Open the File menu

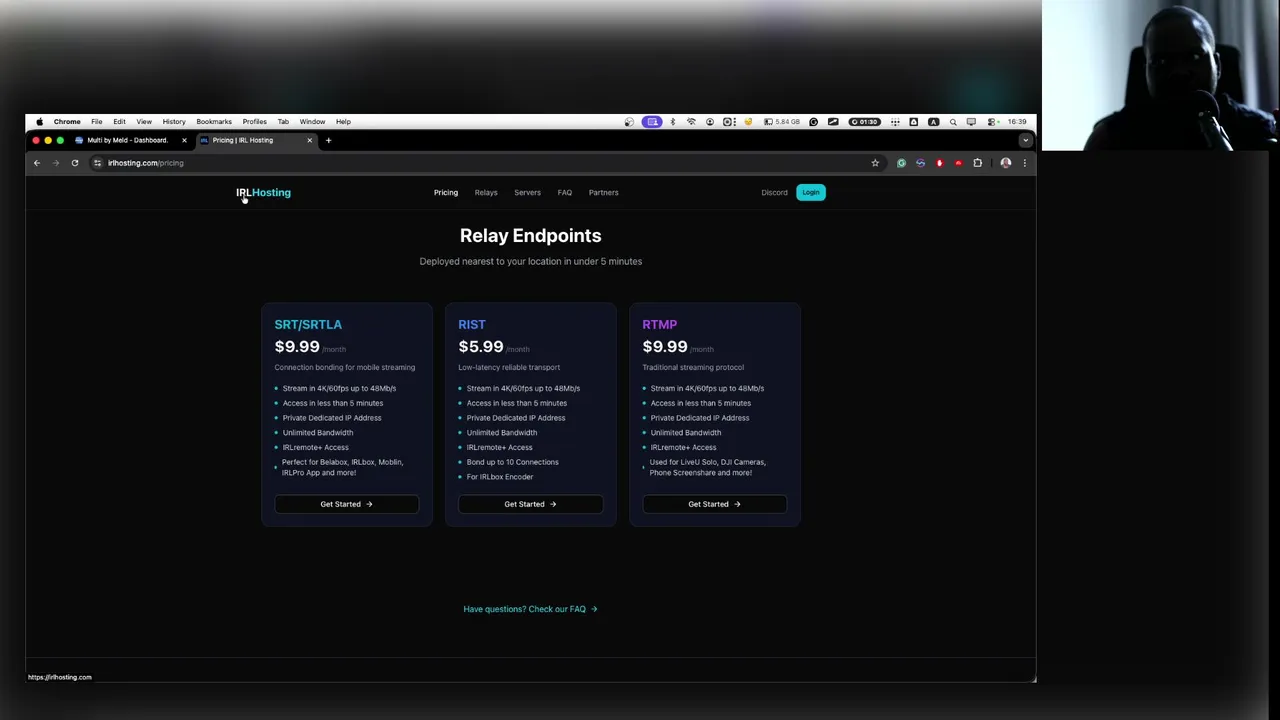97,122
